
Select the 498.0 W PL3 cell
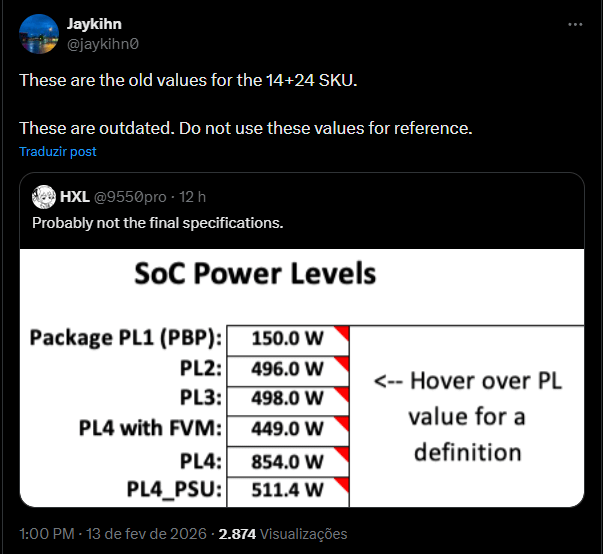(x=288, y=399)
